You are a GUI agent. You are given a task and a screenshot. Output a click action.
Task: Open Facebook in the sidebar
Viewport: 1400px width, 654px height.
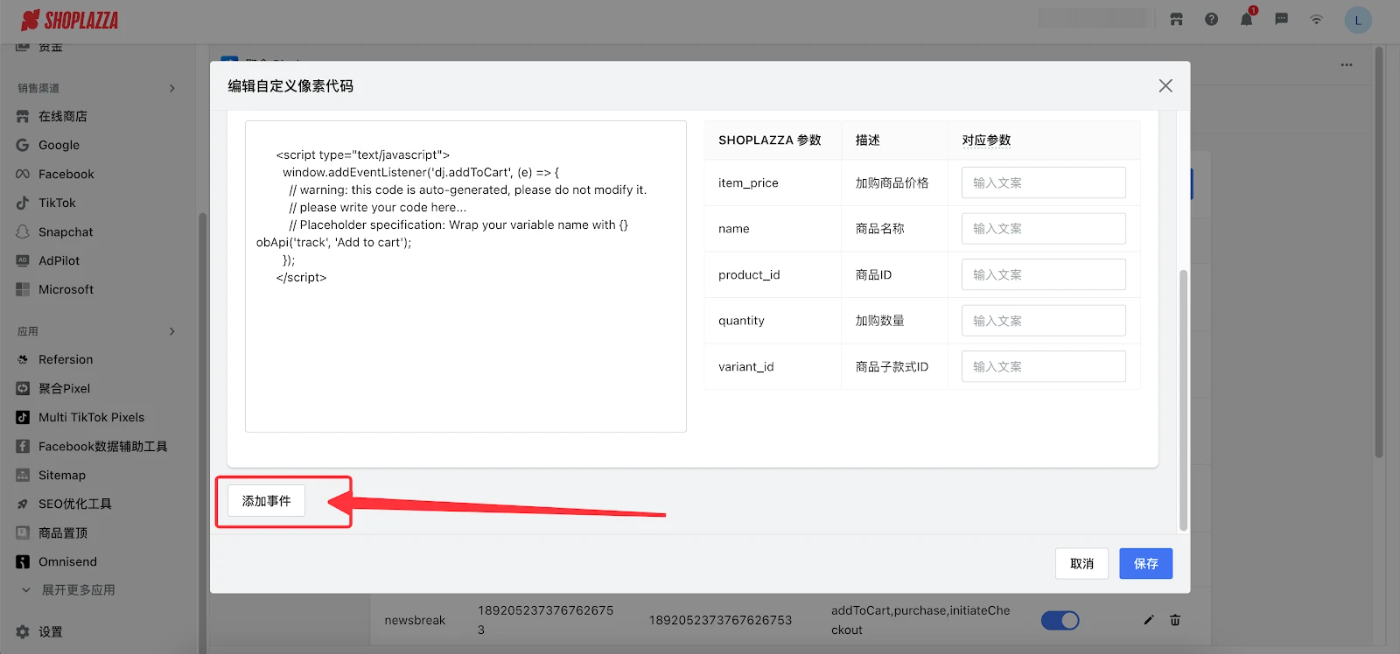(66, 174)
